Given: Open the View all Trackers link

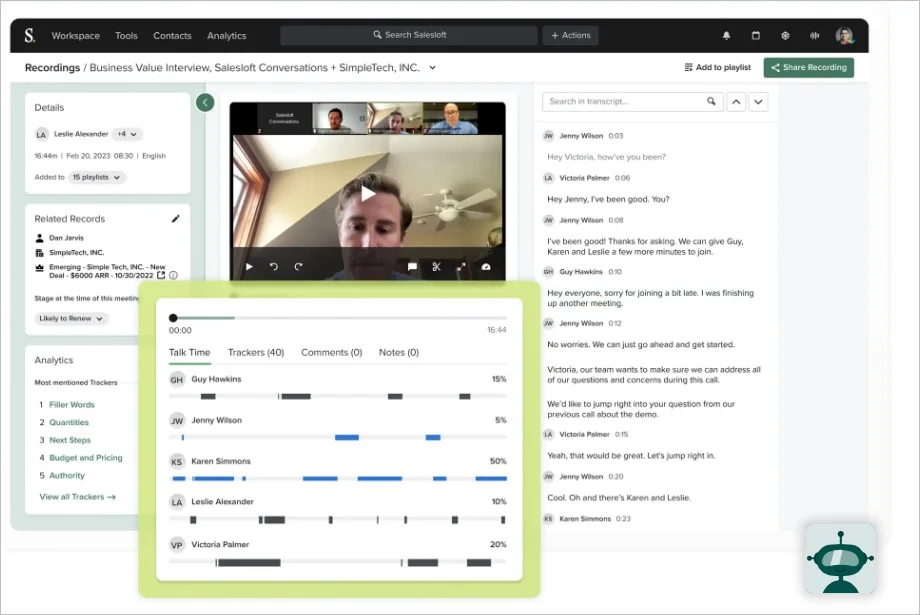Looking at the screenshot, I should (77, 497).
